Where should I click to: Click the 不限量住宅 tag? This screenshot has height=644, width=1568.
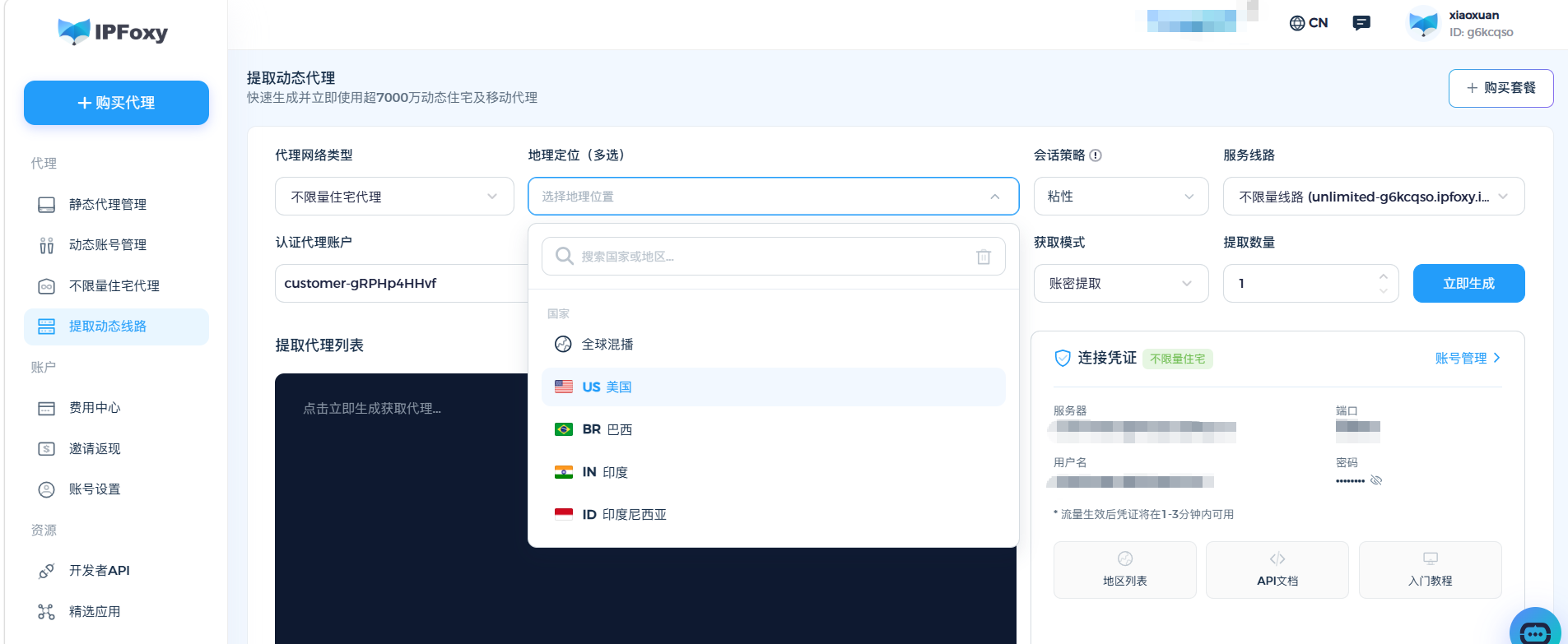click(1178, 359)
